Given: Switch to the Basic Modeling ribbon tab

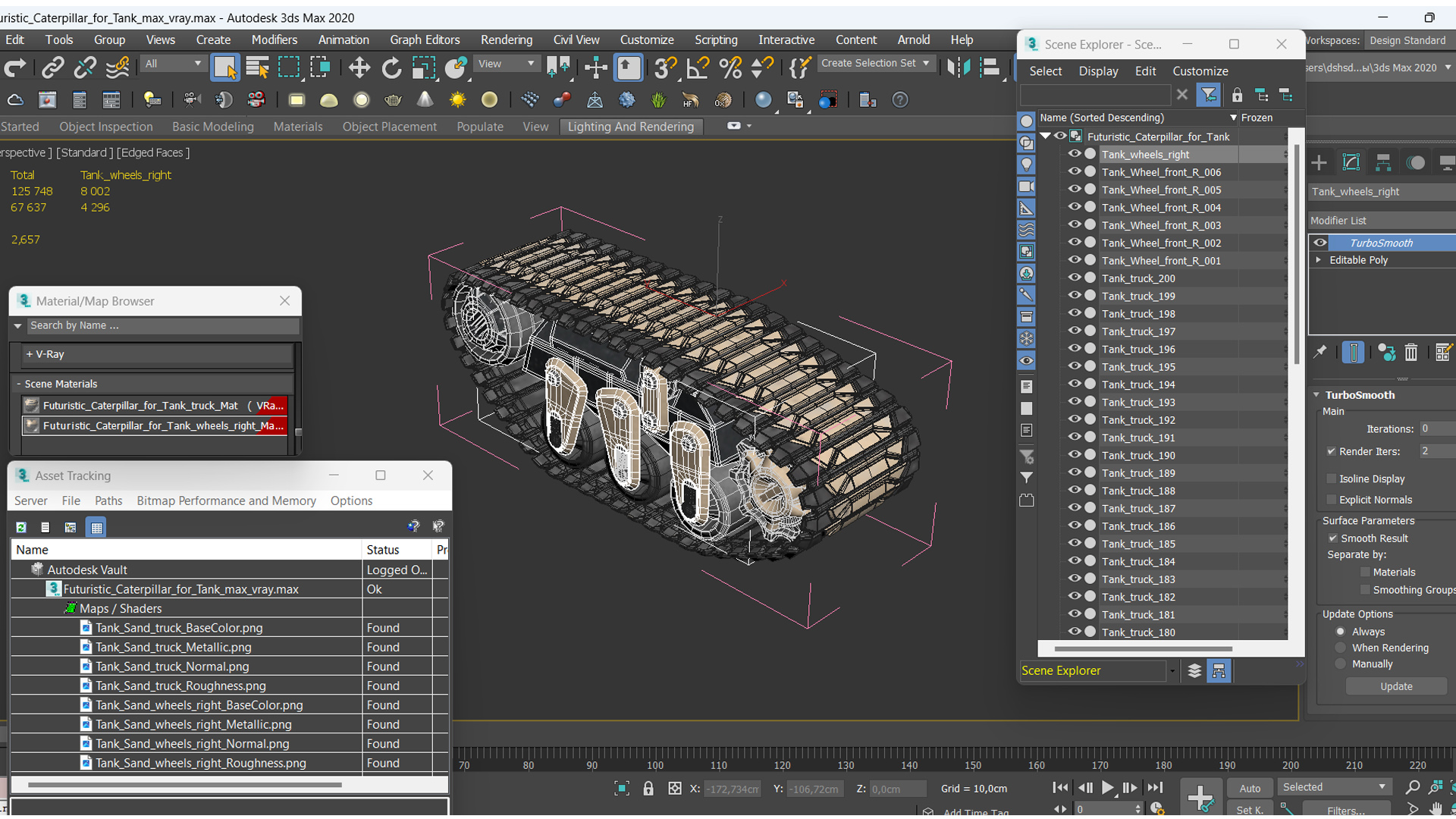Looking at the screenshot, I should coord(212,127).
